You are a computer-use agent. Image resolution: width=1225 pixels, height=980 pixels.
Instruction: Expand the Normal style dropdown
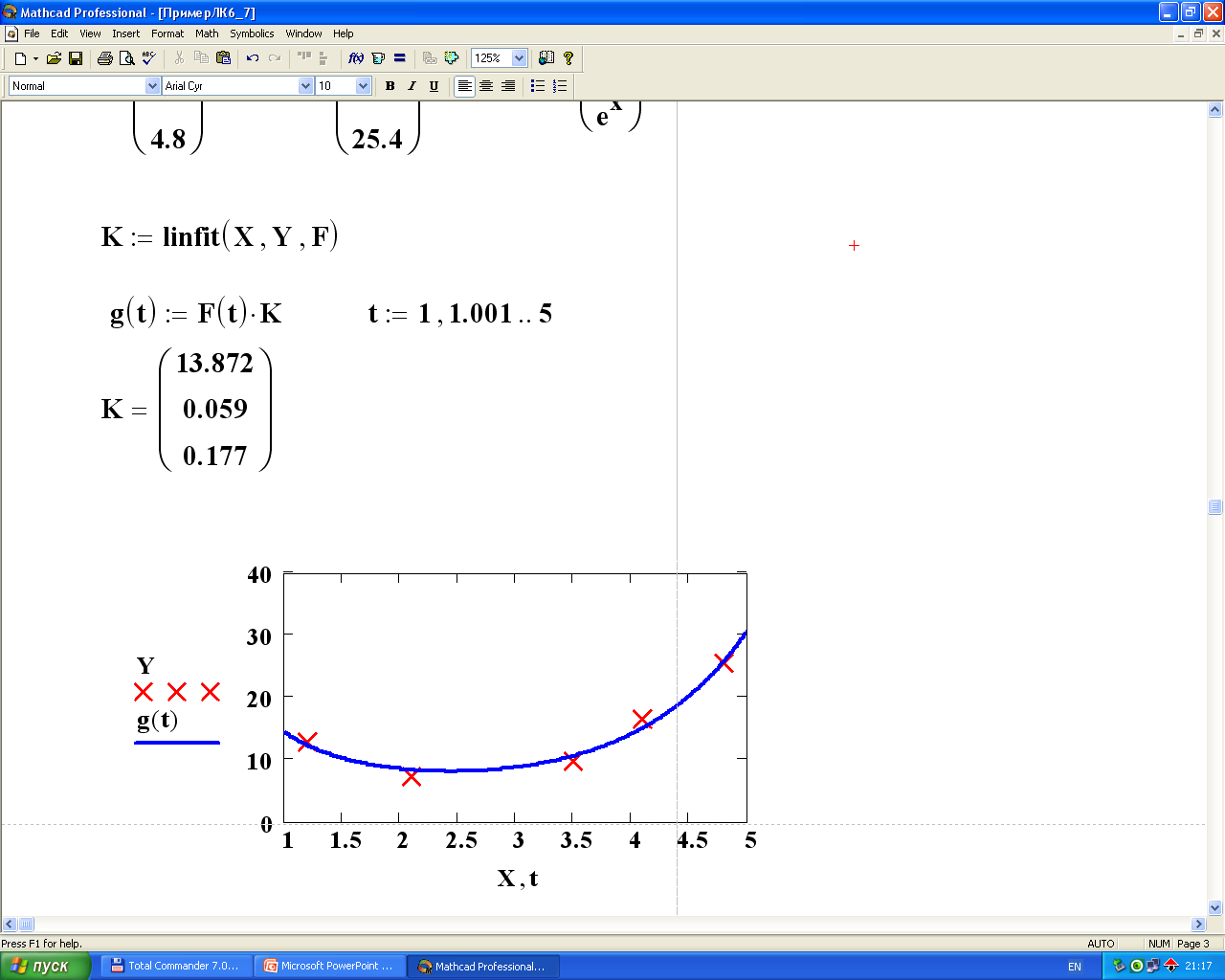(152, 86)
